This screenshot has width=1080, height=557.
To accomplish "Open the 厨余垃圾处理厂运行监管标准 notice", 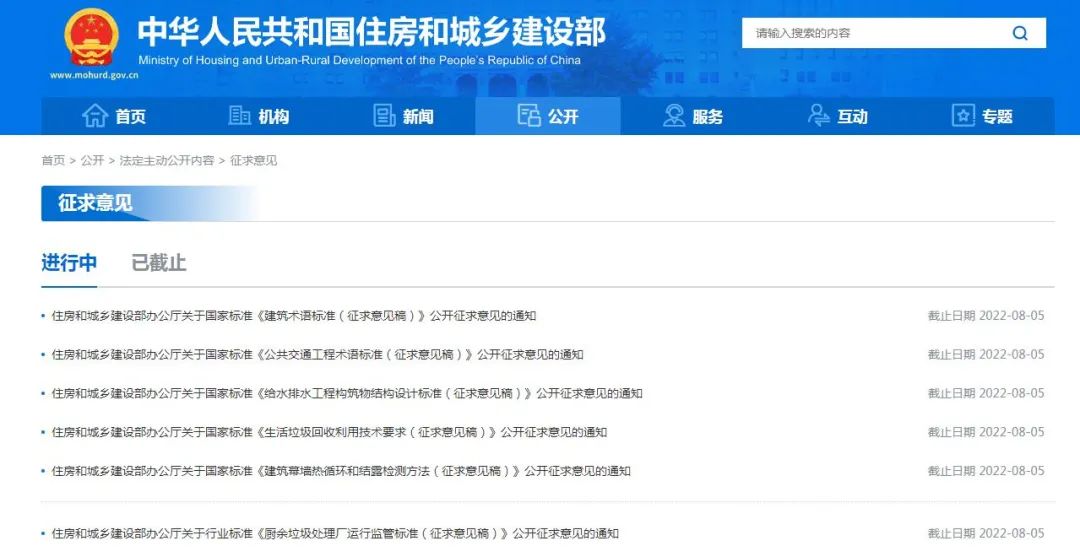I will pos(335,534).
